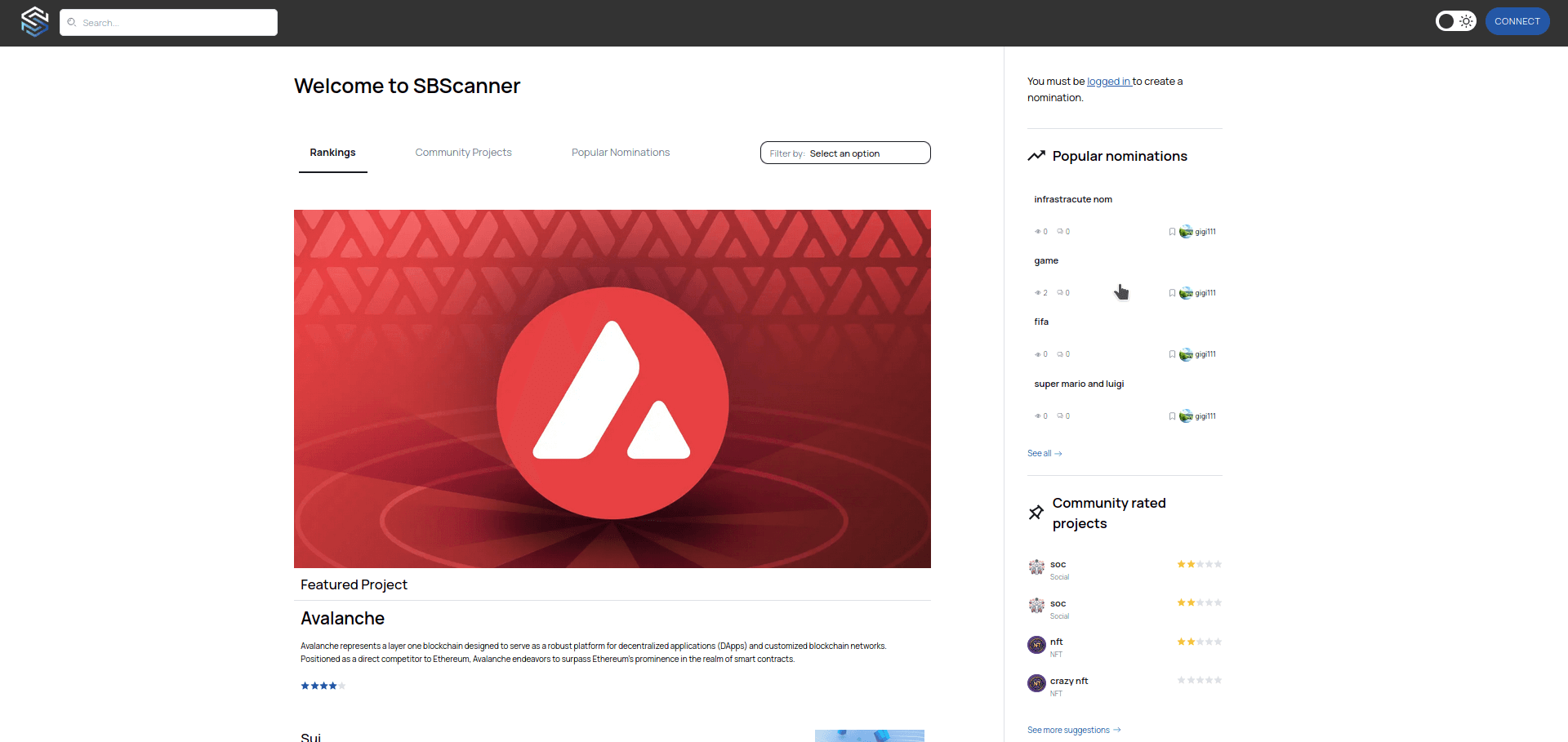1568x742 pixels.
Task: Click the CONNECT button
Action: point(1517,21)
